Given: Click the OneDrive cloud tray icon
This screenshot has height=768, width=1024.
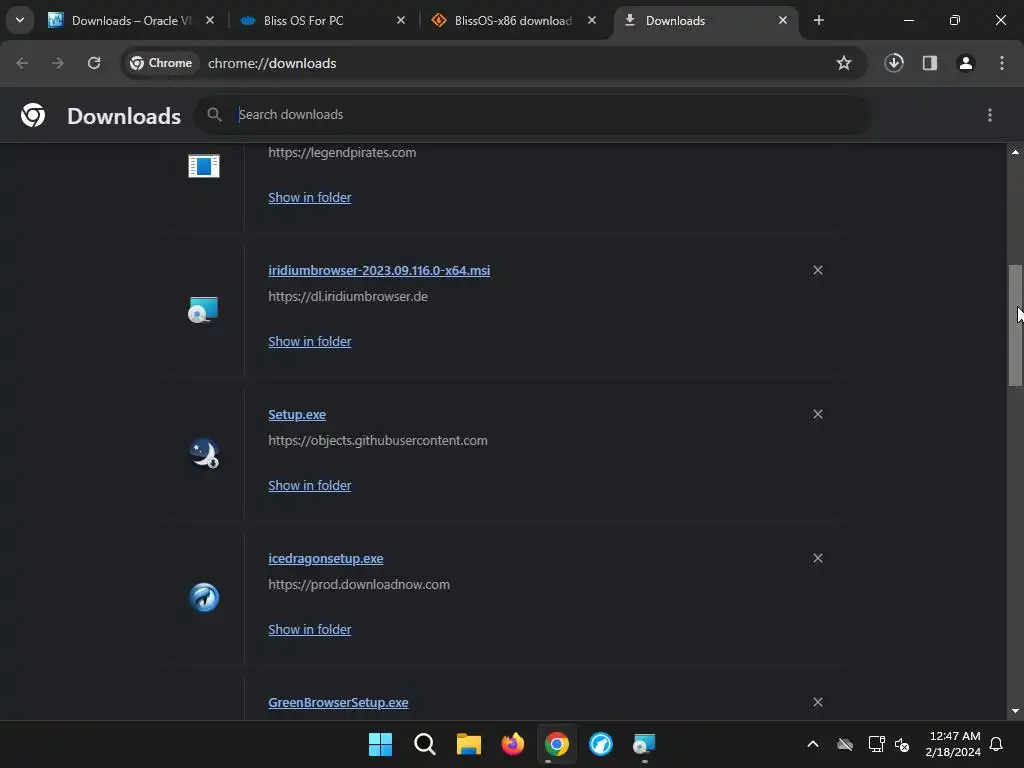Looking at the screenshot, I should [x=845, y=744].
